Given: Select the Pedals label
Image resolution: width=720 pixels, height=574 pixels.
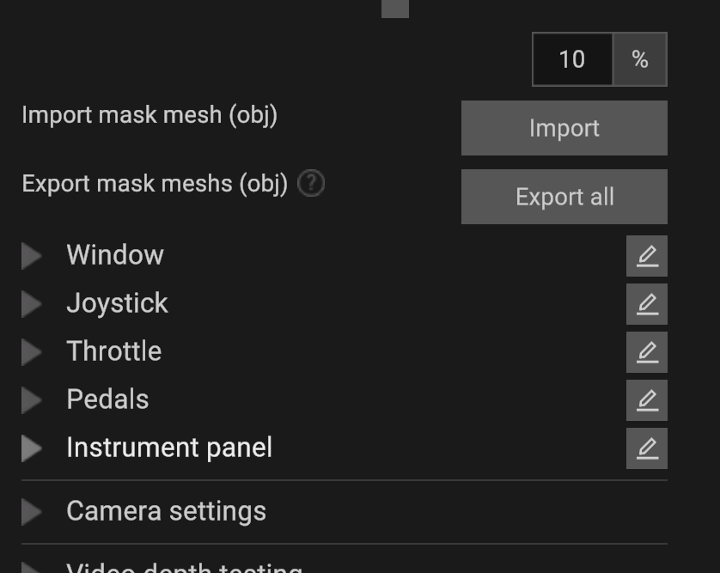Looking at the screenshot, I should (x=107, y=399).
